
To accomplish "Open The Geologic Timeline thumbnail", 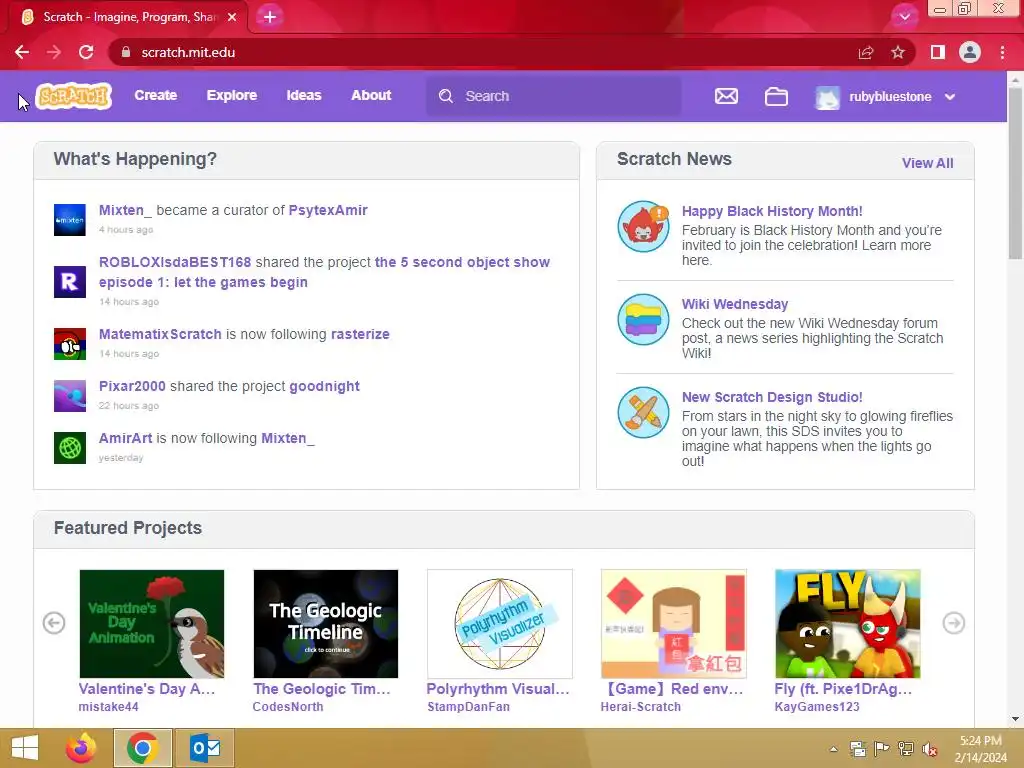I will point(326,624).
